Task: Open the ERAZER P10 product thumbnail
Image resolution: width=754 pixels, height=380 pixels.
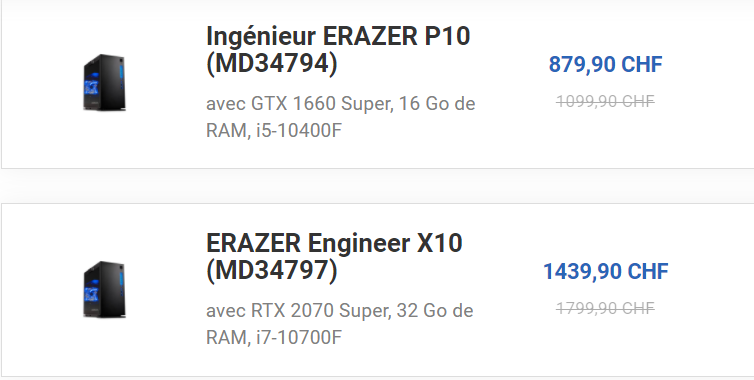Action: 104,82
